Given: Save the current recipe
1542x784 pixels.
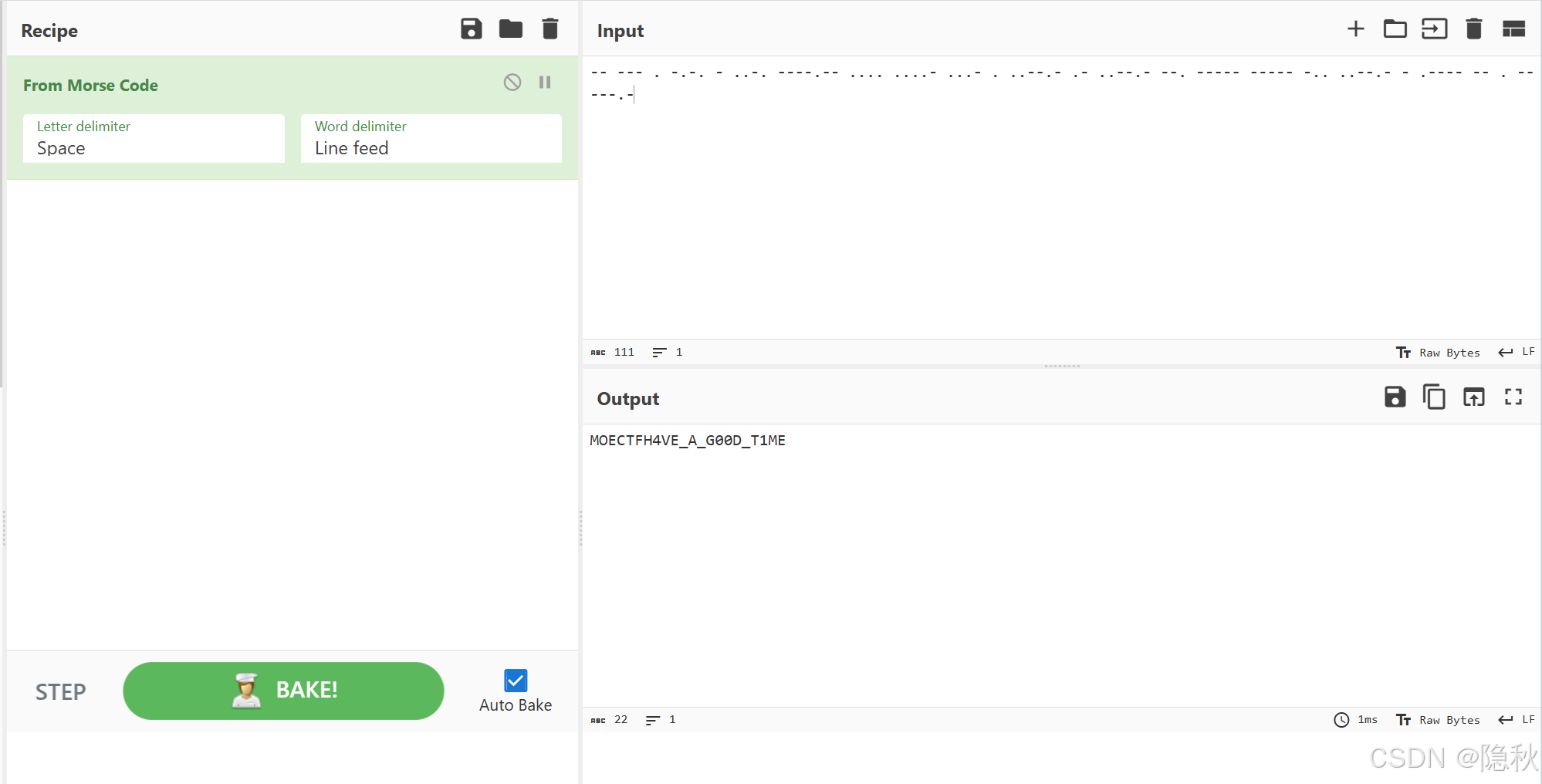Looking at the screenshot, I should tap(472, 29).
